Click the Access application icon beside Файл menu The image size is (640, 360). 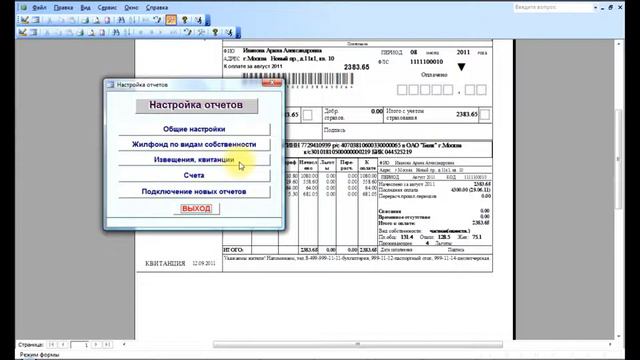23,7
